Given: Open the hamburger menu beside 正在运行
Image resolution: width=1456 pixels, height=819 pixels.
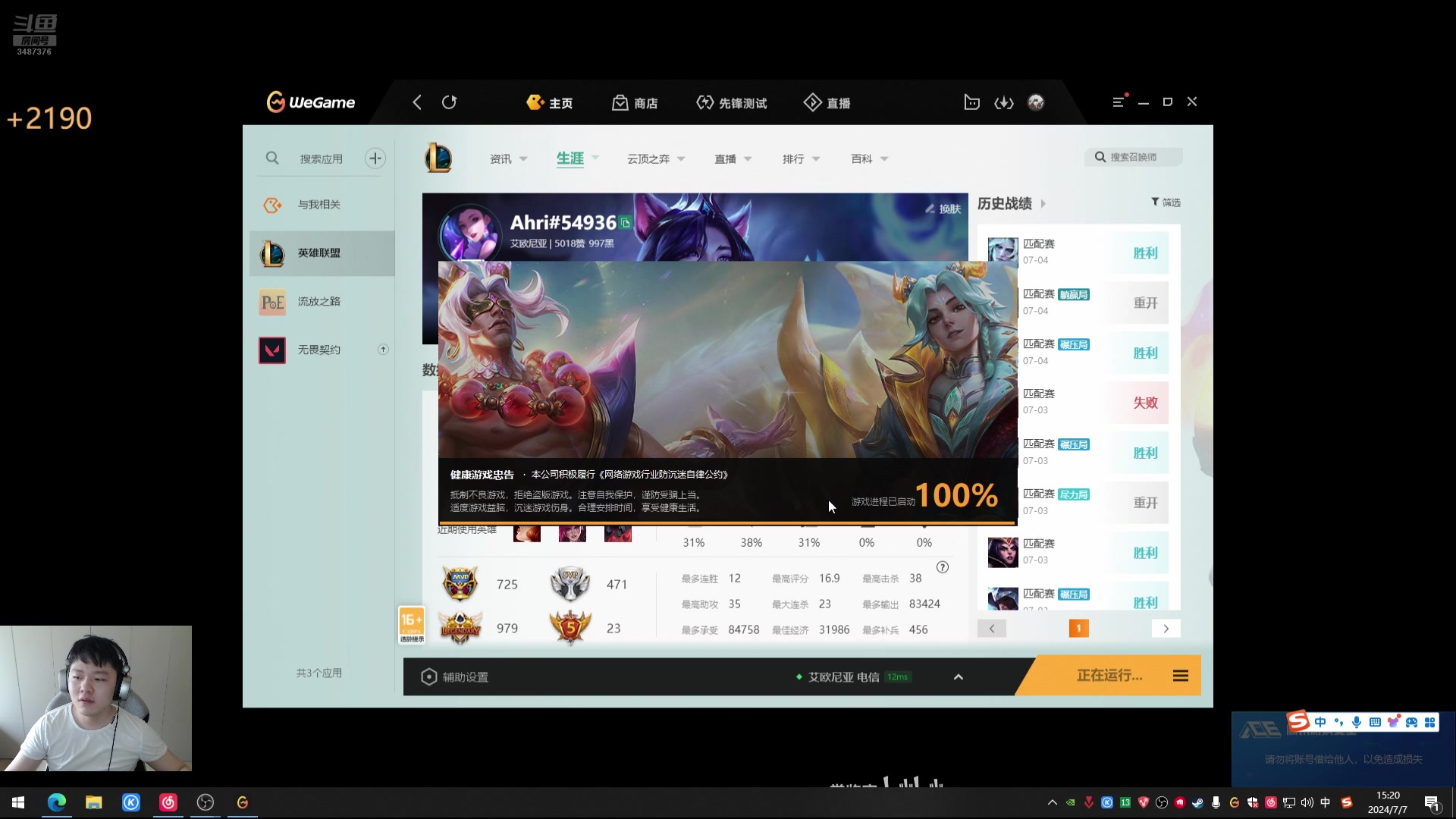Looking at the screenshot, I should [1180, 676].
